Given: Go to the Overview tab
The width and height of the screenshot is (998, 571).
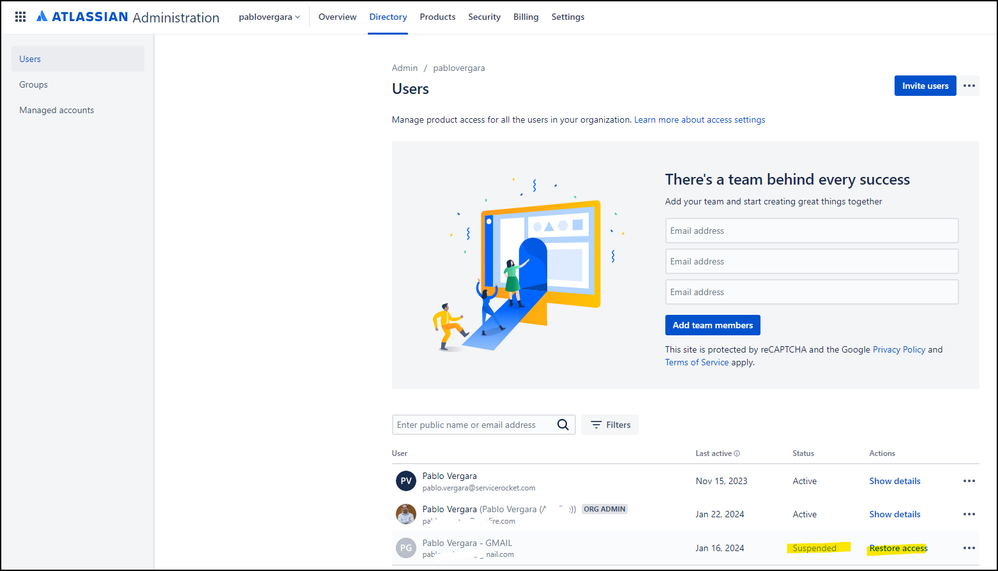Looking at the screenshot, I should click(x=337, y=17).
